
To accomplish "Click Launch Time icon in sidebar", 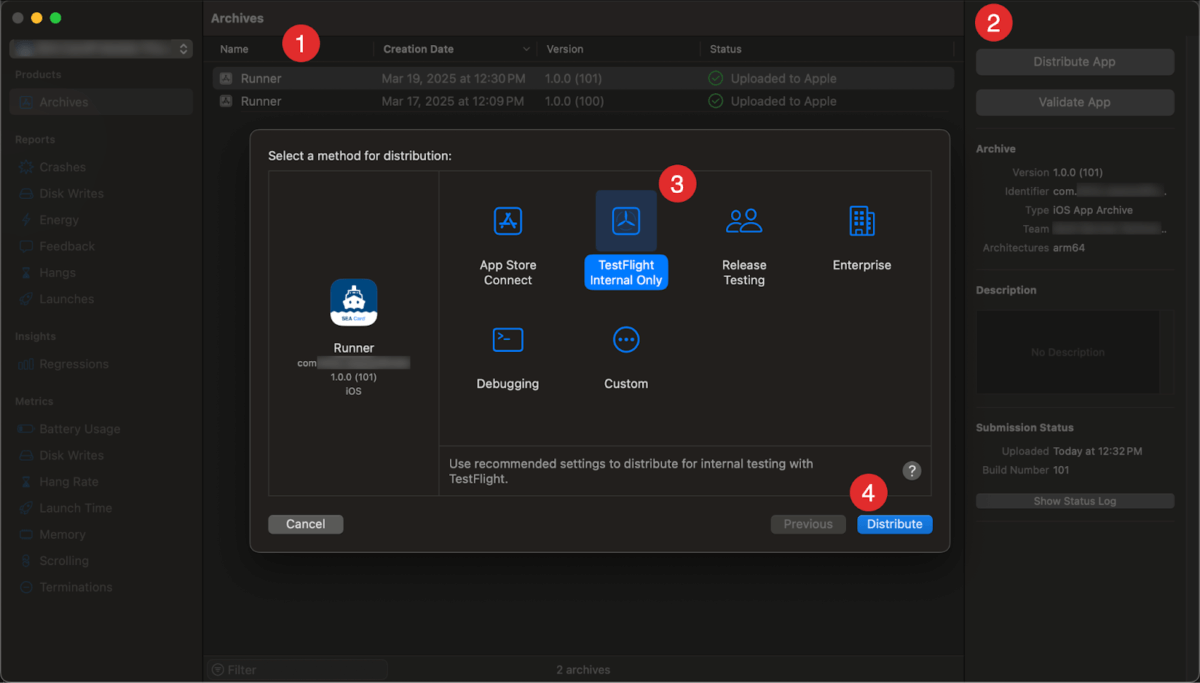I will coord(26,508).
